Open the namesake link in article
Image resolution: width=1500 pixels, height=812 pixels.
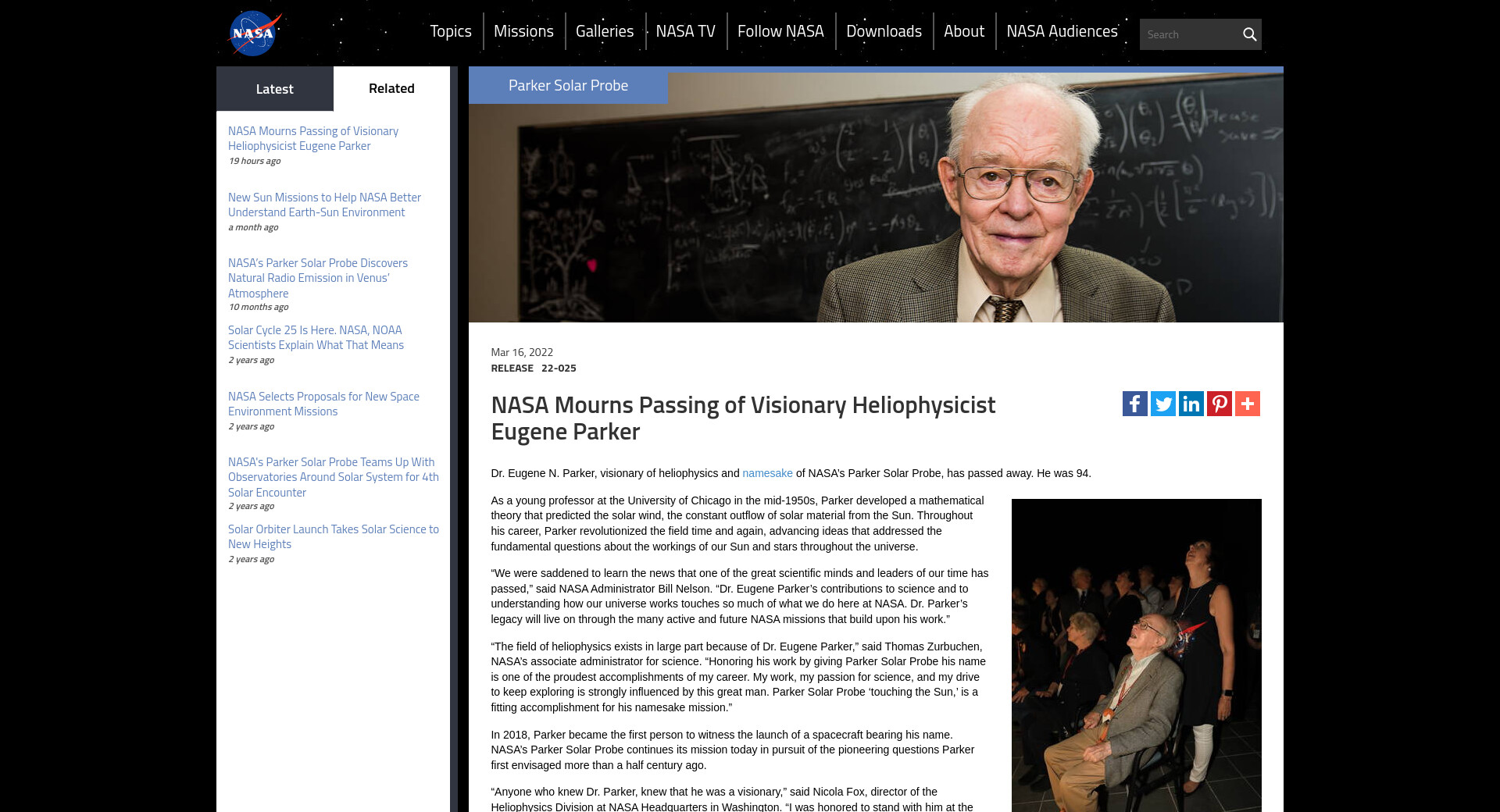(x=766, y=473)
